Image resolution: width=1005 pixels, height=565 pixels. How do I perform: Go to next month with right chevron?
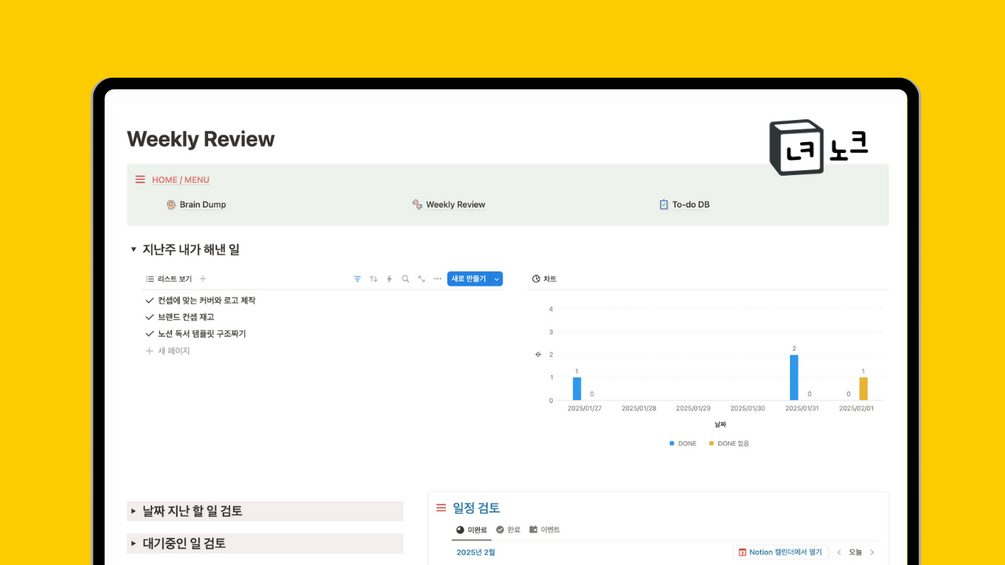point(872,552)
